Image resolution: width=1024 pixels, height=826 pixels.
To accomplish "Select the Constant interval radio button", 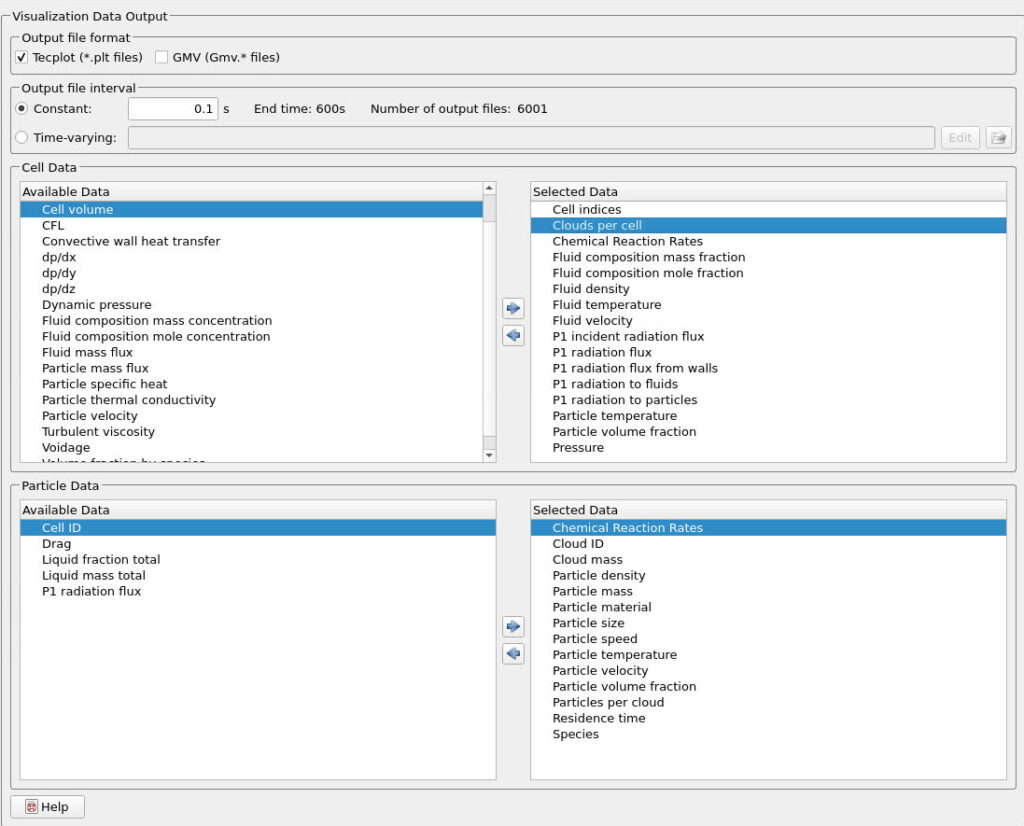I will (x=22, y=109).
